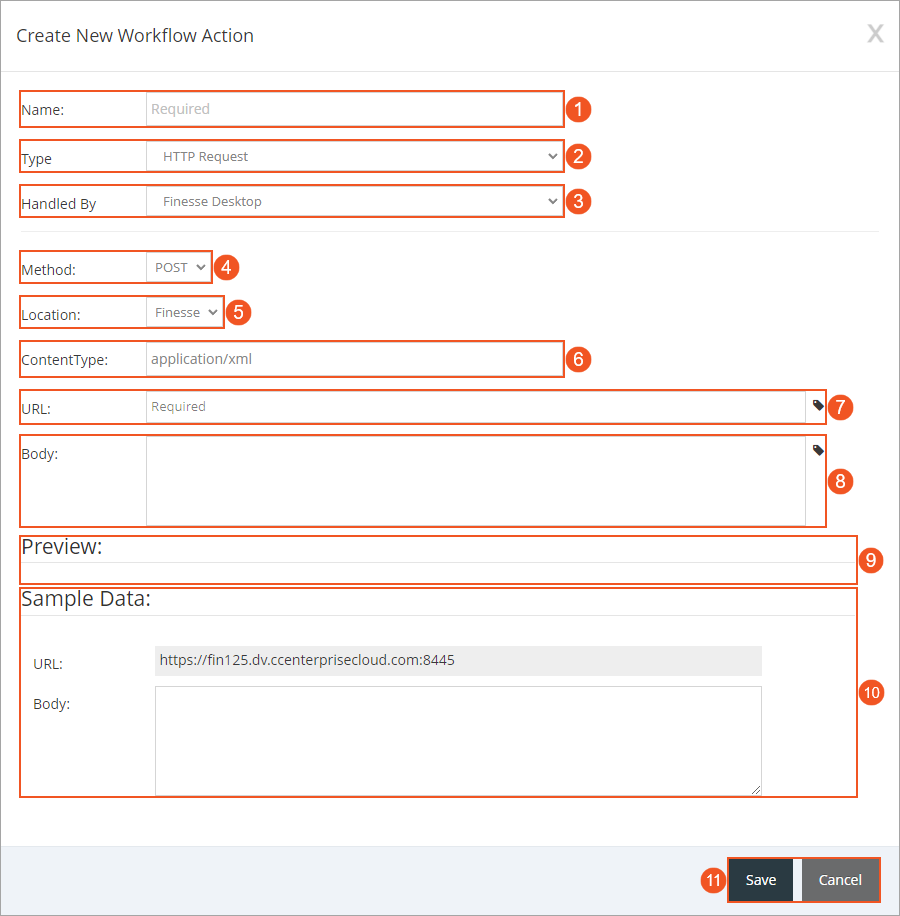Click inside the URL required field
900x916 pixels.
point(450,407)
